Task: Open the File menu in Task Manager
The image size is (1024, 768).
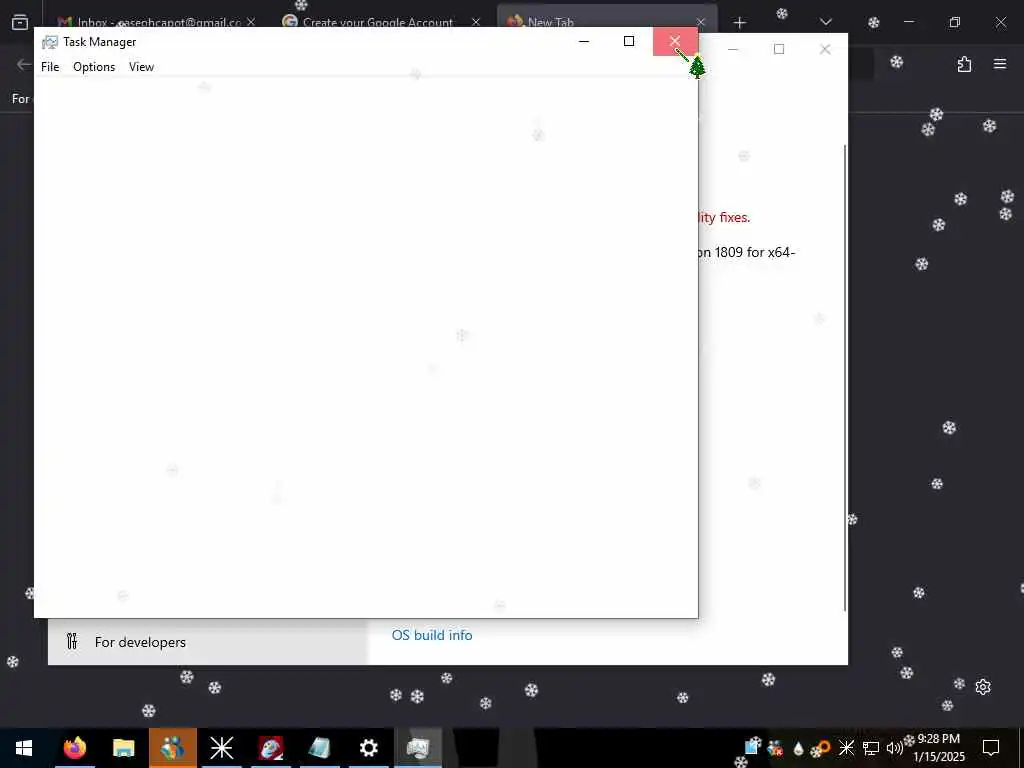Action: [50, 67]
